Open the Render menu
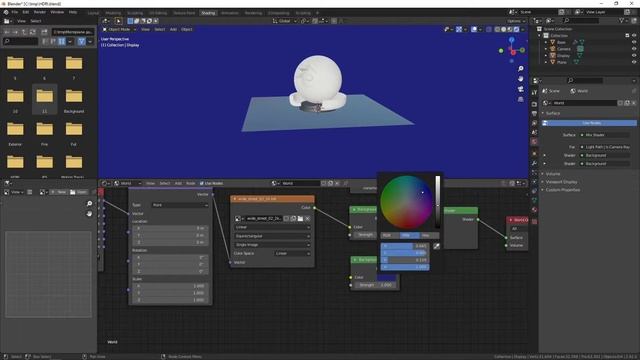Image resolution: width=640 pixels, height=360 pixels. point(40,12)
